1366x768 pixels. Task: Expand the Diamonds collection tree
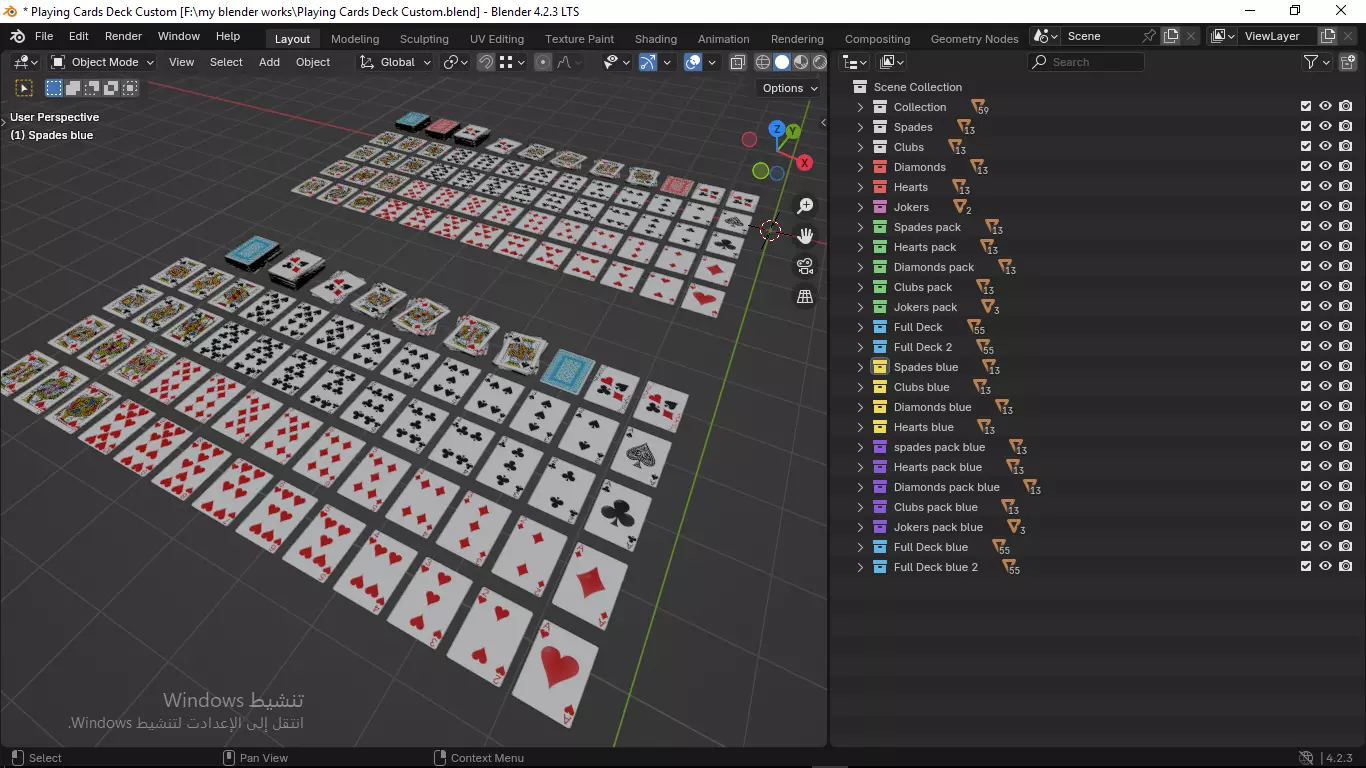(x=860, y=167)
